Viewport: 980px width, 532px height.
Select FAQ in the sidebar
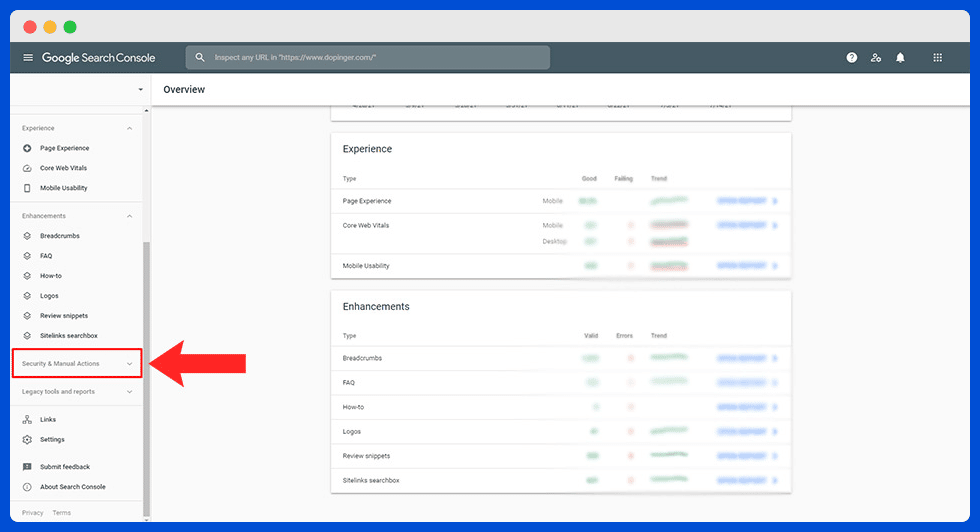click(x=46, y=256)
